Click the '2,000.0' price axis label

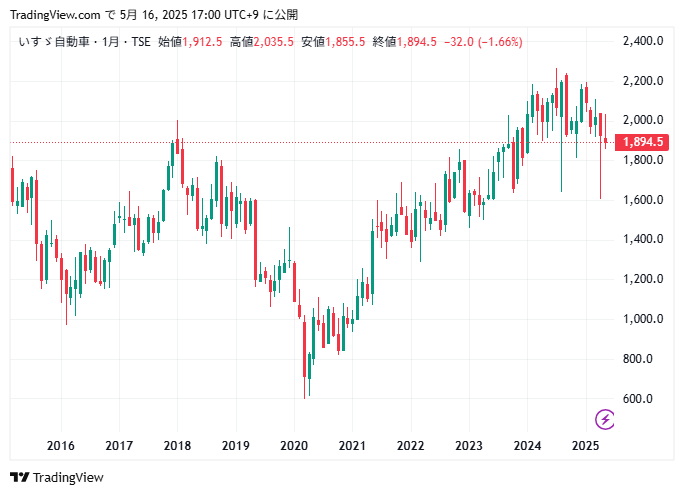[x=643, y=120]
